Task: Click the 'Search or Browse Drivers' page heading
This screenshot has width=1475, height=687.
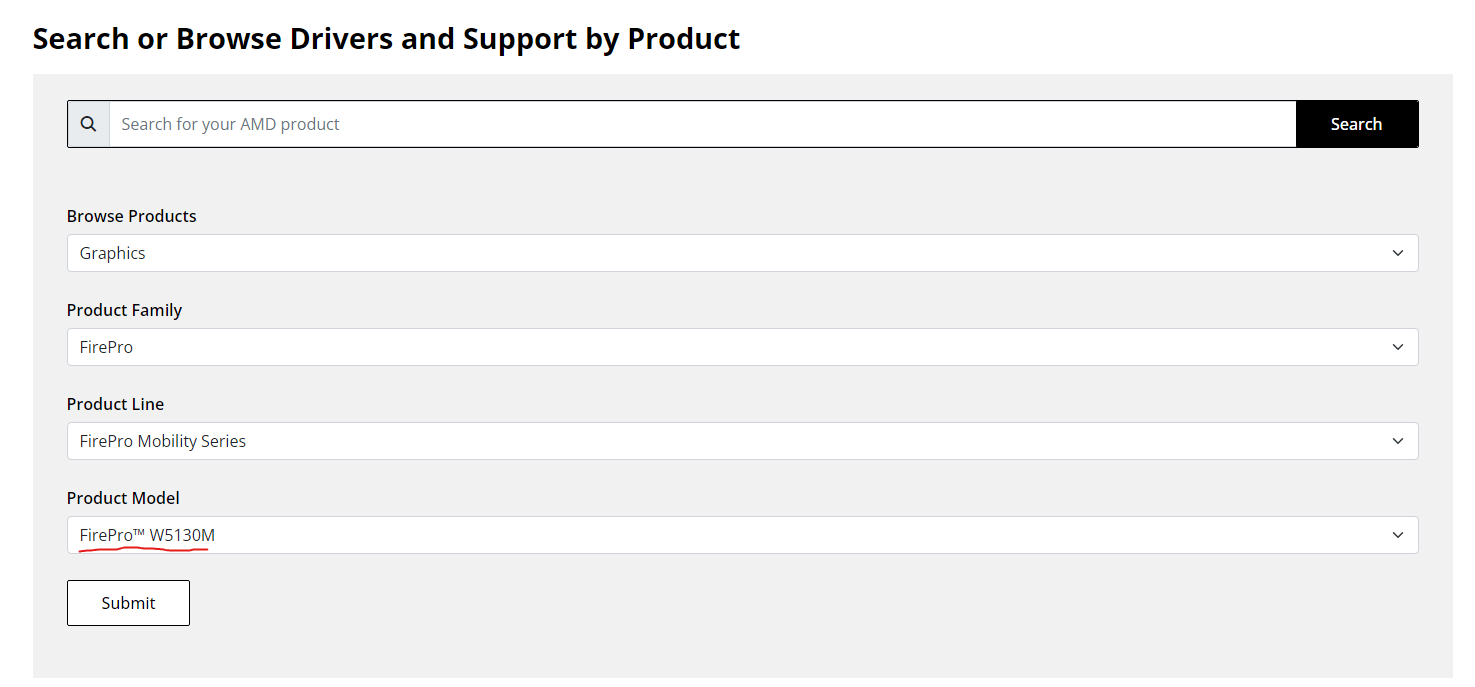Action: click(x=386, y=39)
